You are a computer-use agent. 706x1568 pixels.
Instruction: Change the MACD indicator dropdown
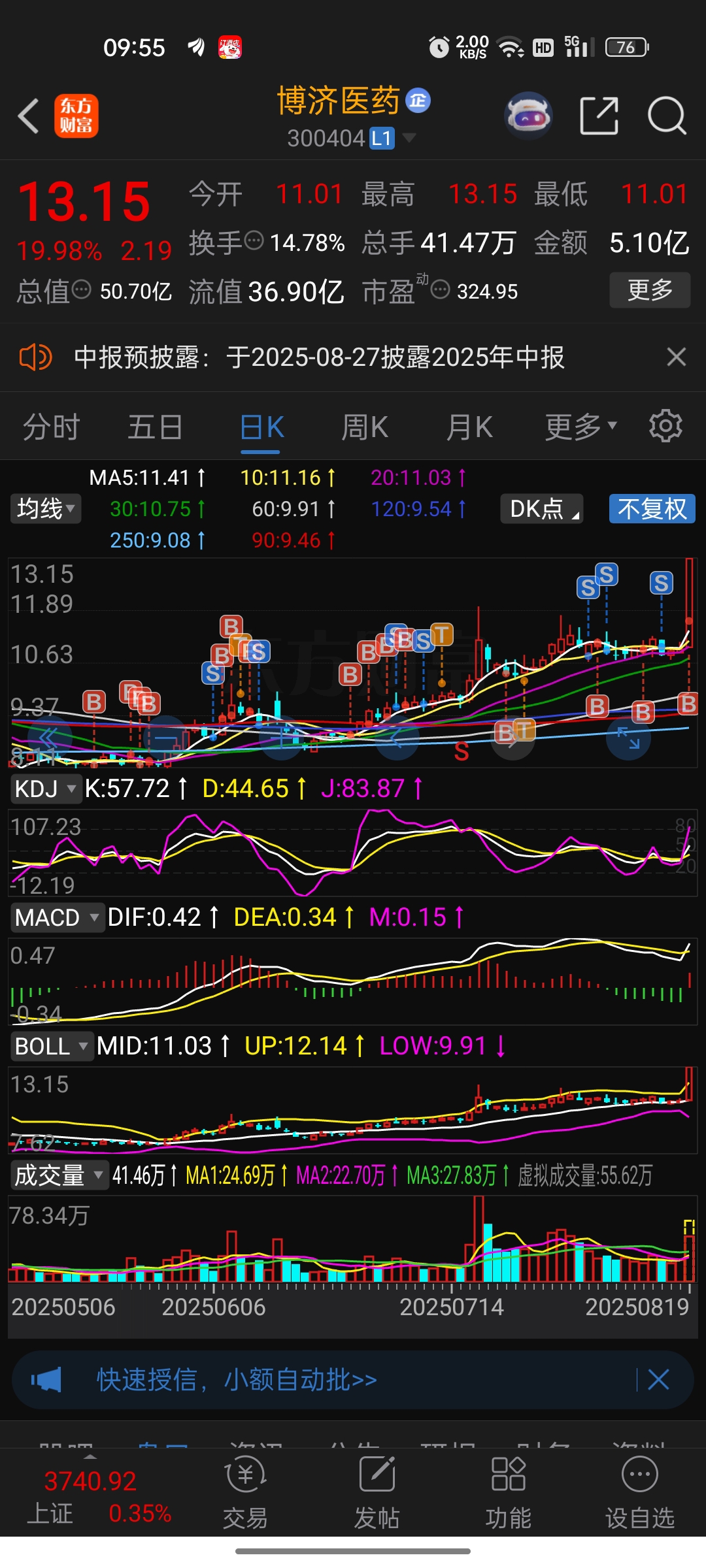coord(57,917)
